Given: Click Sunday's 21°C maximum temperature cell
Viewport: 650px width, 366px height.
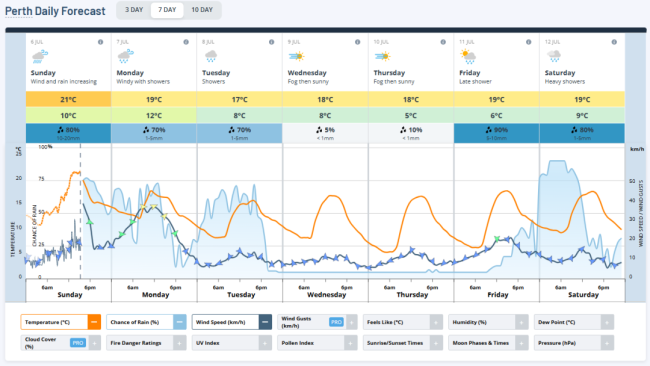Looking at the screenshot, I should coord(68,99).
